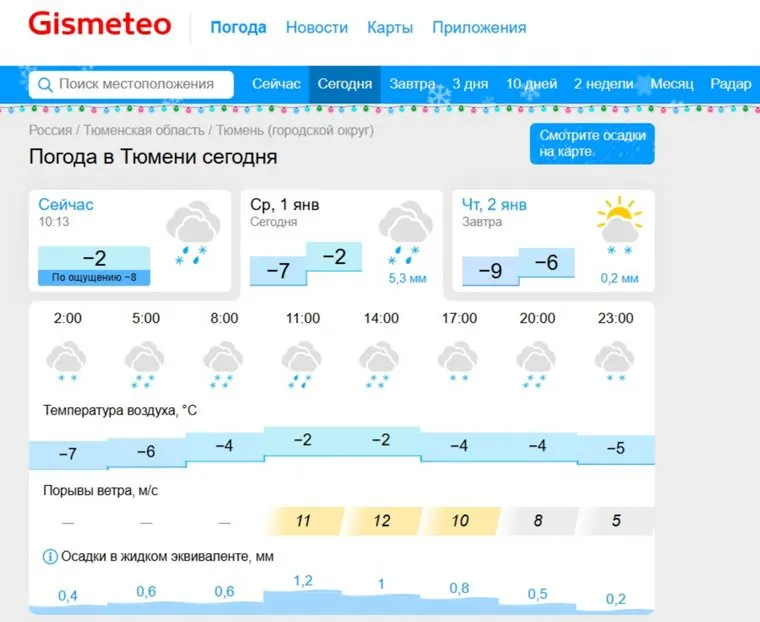
Task: Open the Сегодня forecast tab
Action: (x=344, y=84)
